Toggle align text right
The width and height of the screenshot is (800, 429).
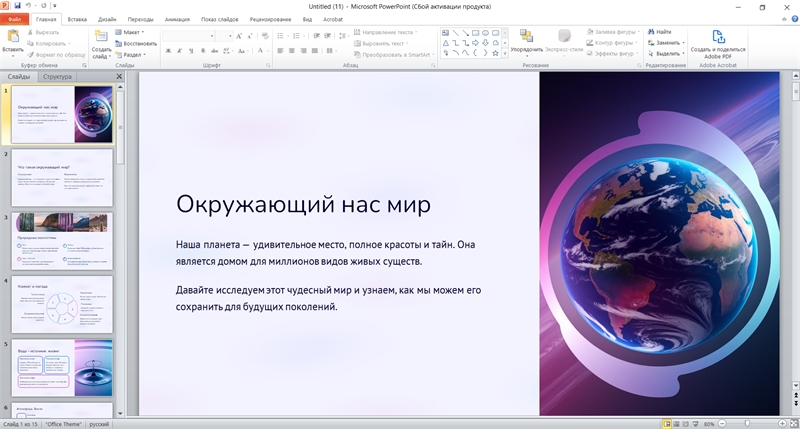pos(304,51)
